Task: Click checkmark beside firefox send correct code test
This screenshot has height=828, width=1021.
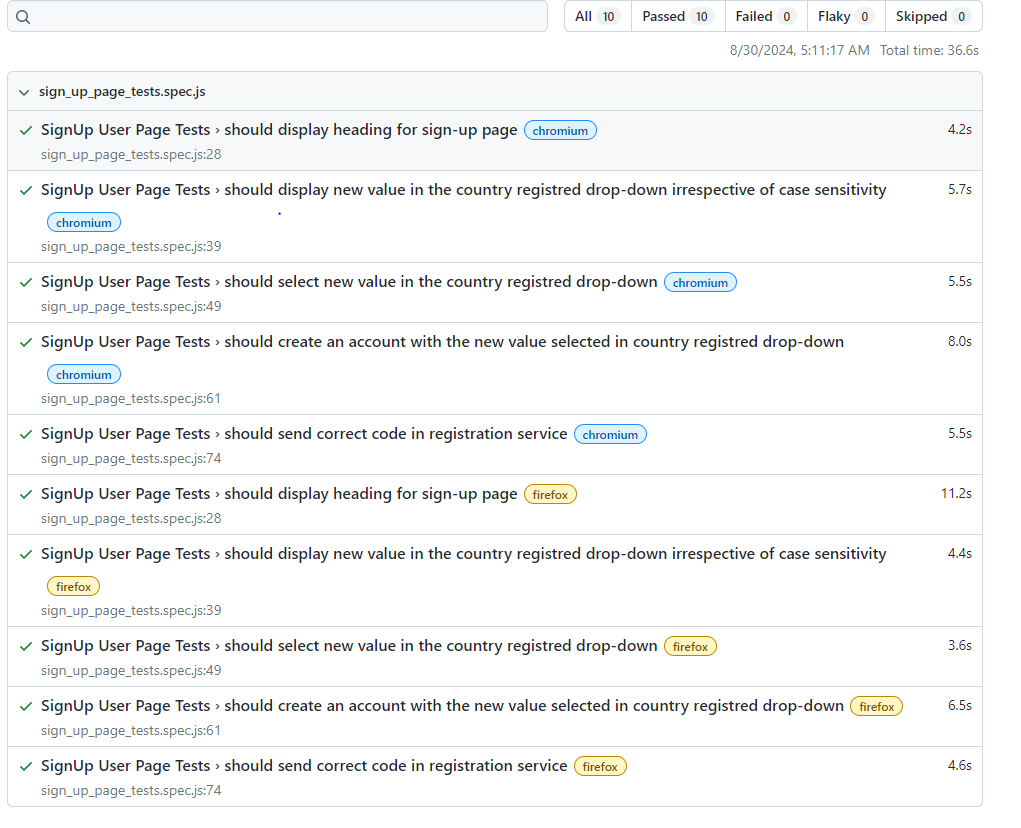Action: 26,767
